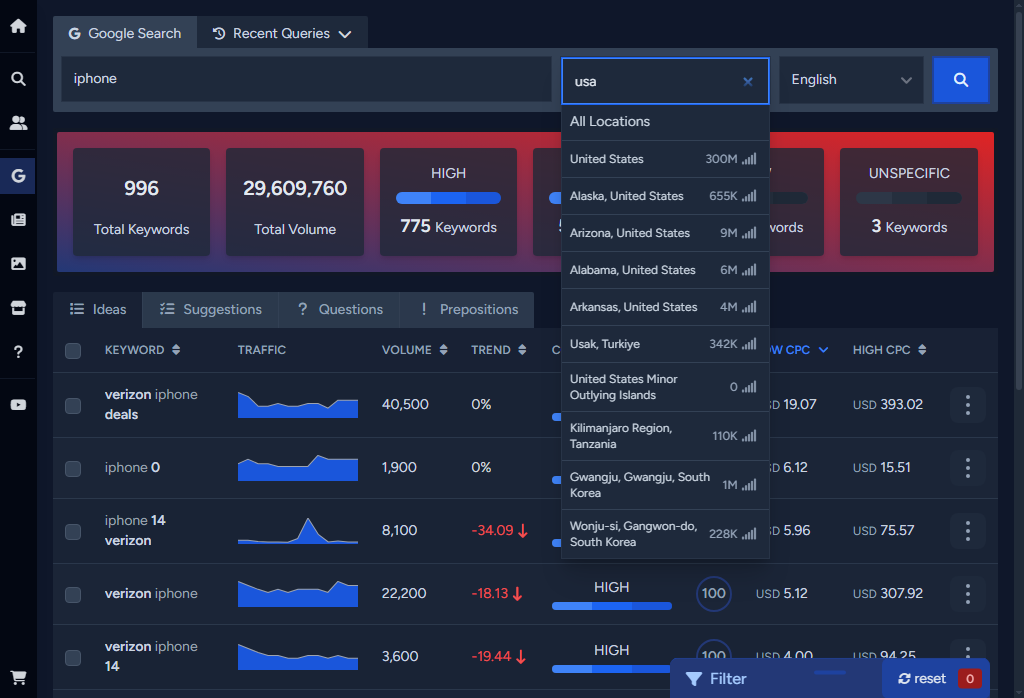Select United States Minor Outlying Islands
Screen dimensions: 1024x698
665,387
